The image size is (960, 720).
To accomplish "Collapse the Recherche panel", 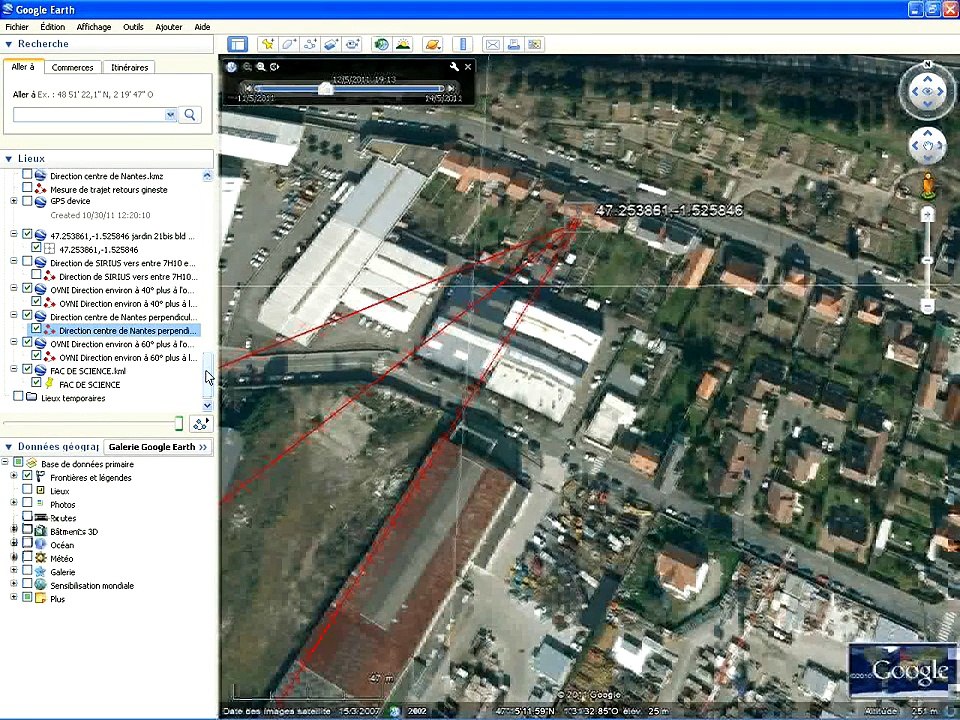I will pos(9,44).
